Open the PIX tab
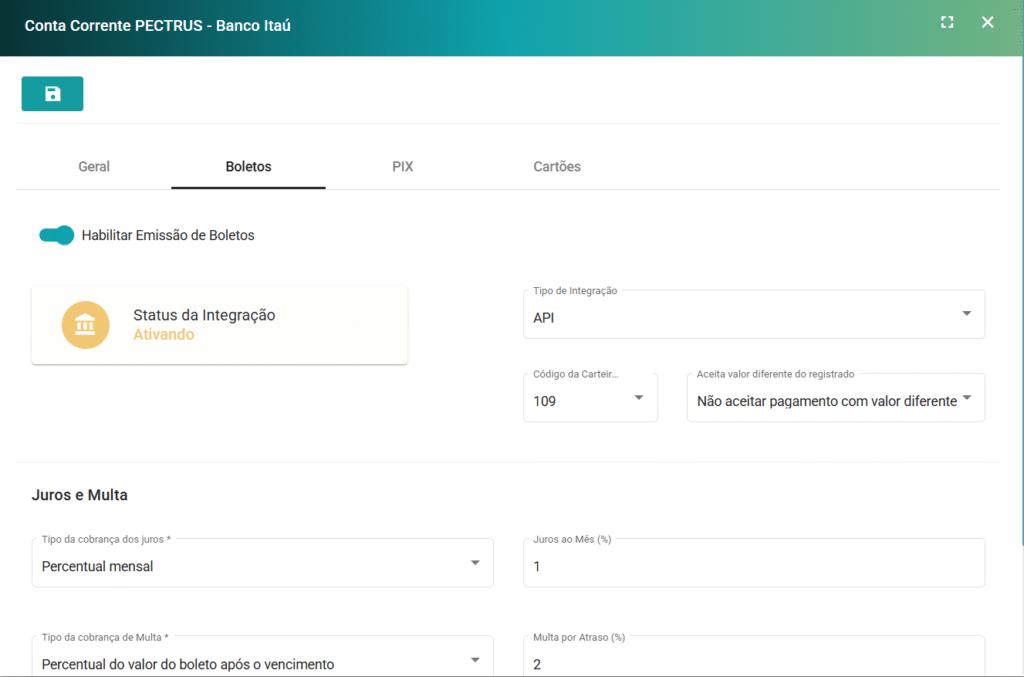 click(402, 166)
